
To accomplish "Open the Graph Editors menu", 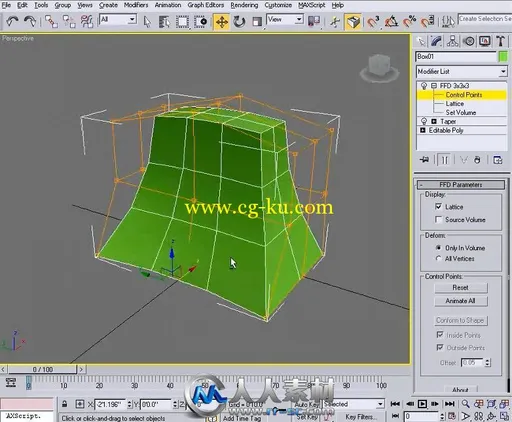I will pyautogui.click(x=206, y=5).
